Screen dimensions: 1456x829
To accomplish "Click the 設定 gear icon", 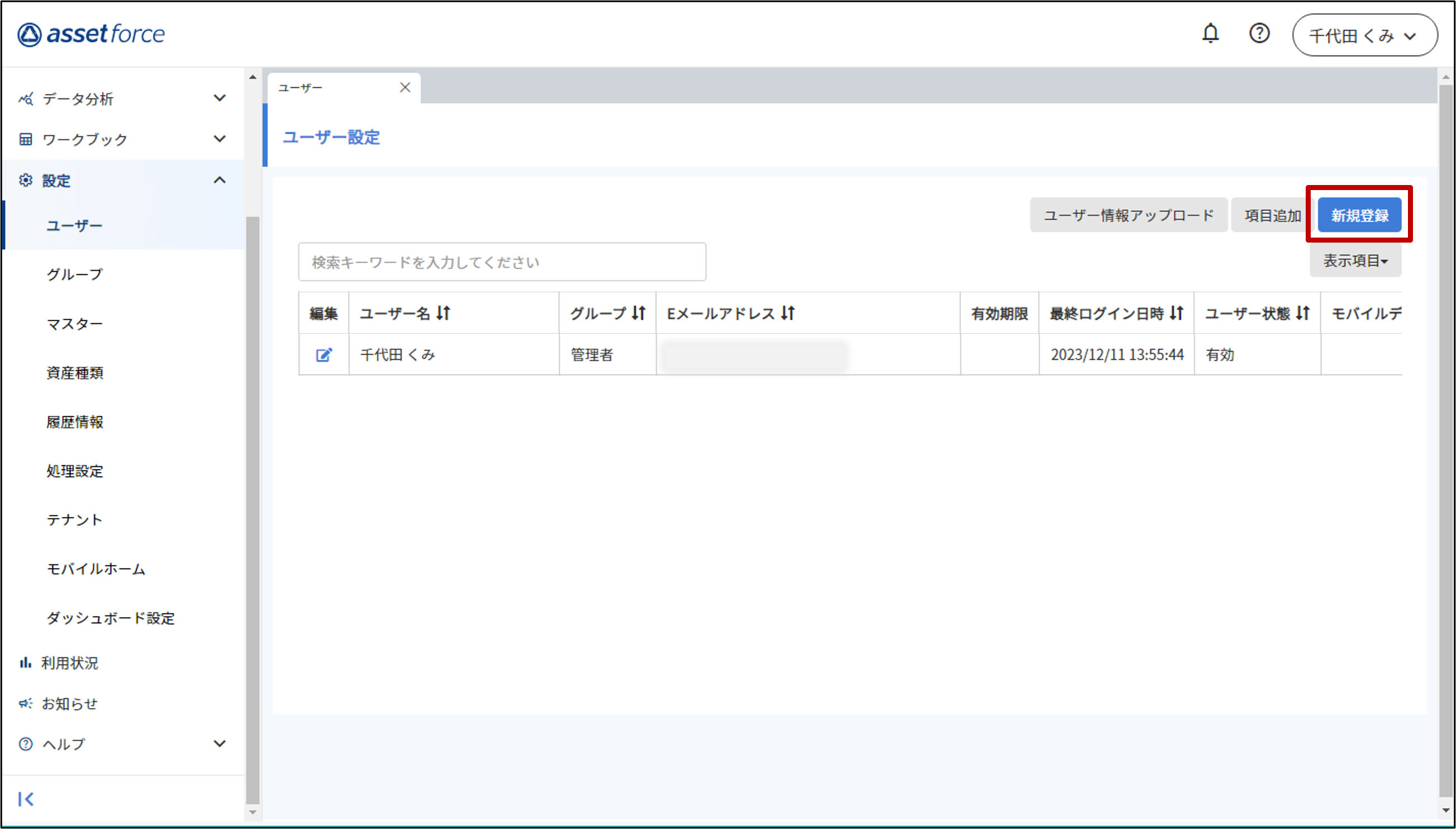I will (26, 180).
